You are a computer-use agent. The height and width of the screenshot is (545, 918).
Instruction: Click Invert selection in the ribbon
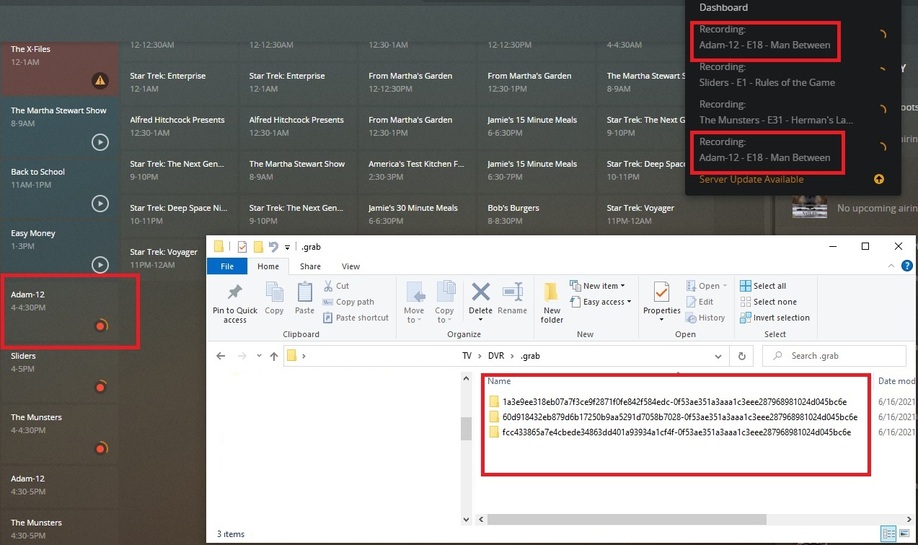[775, 317]
